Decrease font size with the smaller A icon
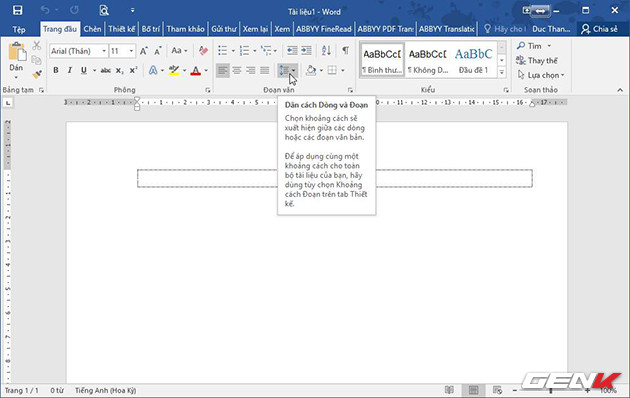630x398 pixels. click(158, 51)
